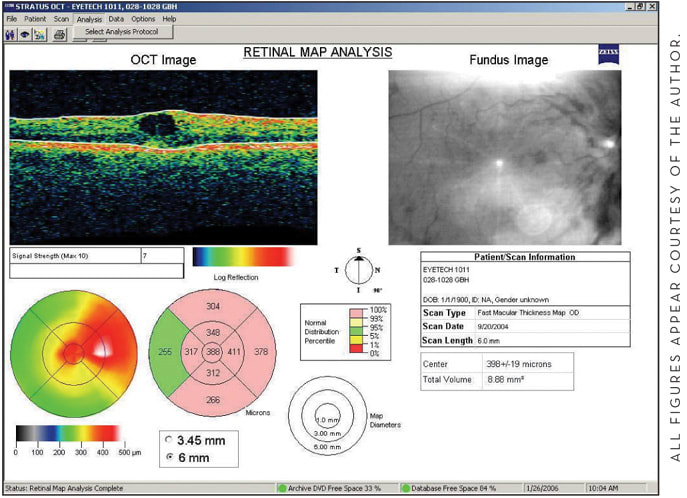Click the outer nasal sector value 378

261,351
